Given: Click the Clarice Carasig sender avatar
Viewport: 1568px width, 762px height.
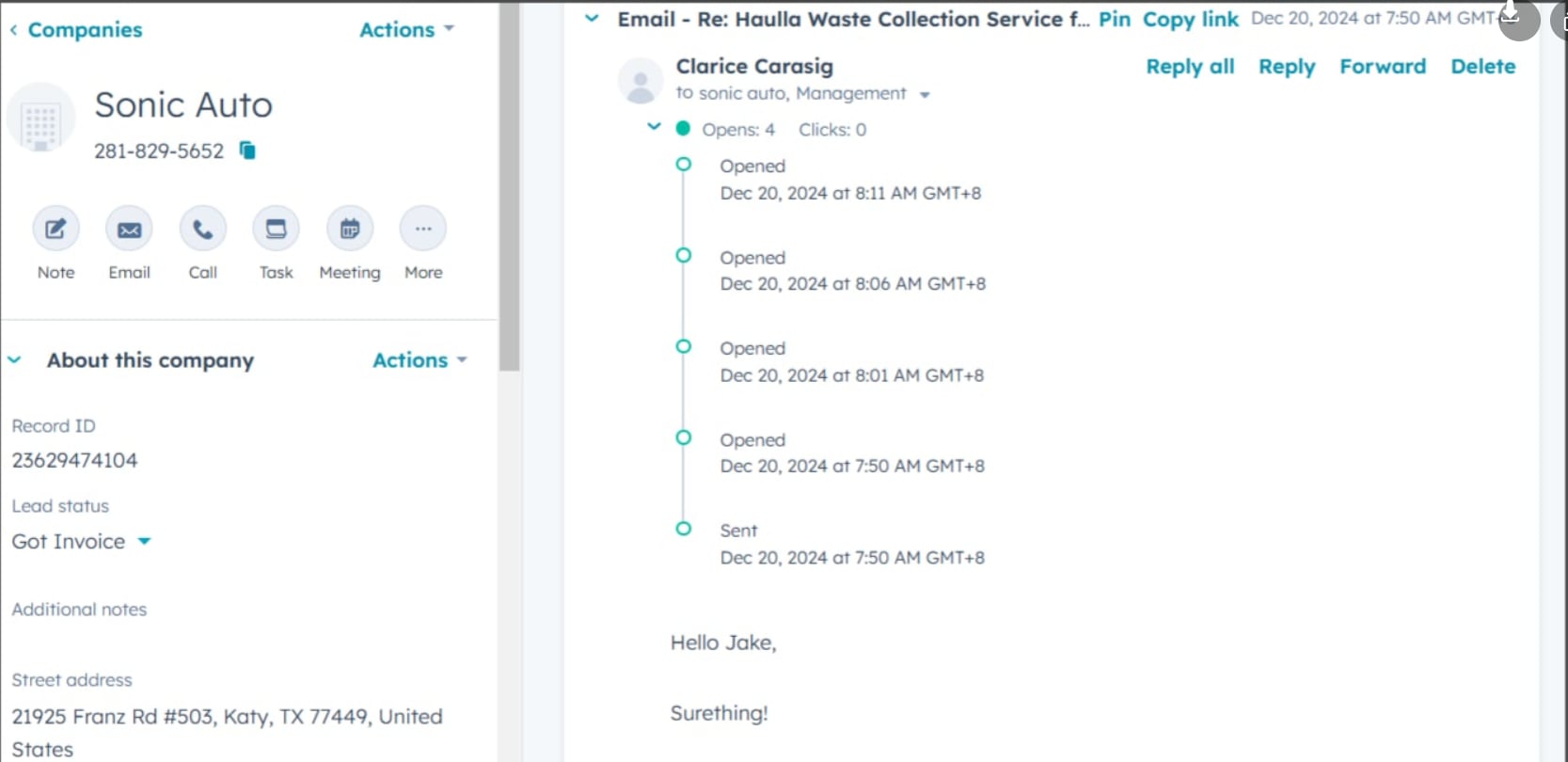Looking at the screenshot, I should coord(641,80).
